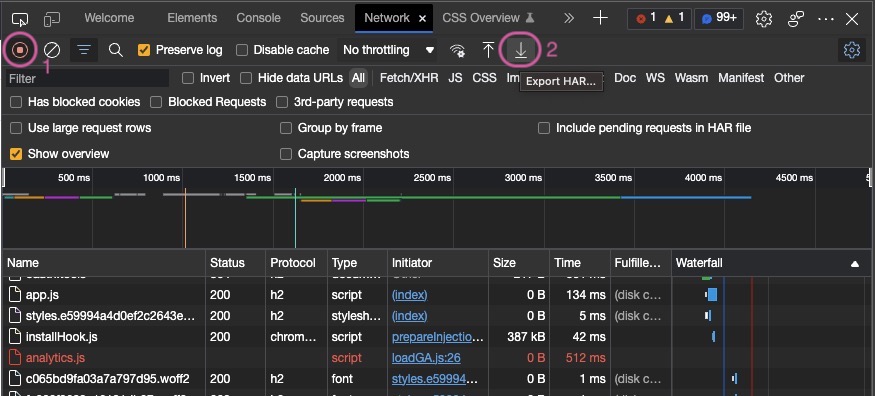Enable Group by frame checkbox
The width and height of the screenshot is (875, 396).
pyautogui.click(x=286, y=128)
